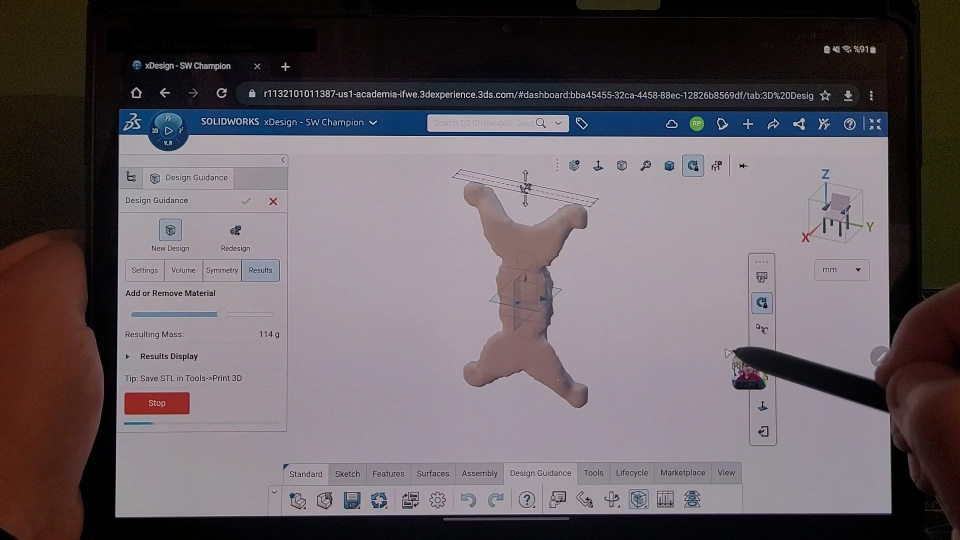Reload the page in the browser
The height and width of the screenshot is (540, 960).
pyautogui.click(x=222, y=93)
